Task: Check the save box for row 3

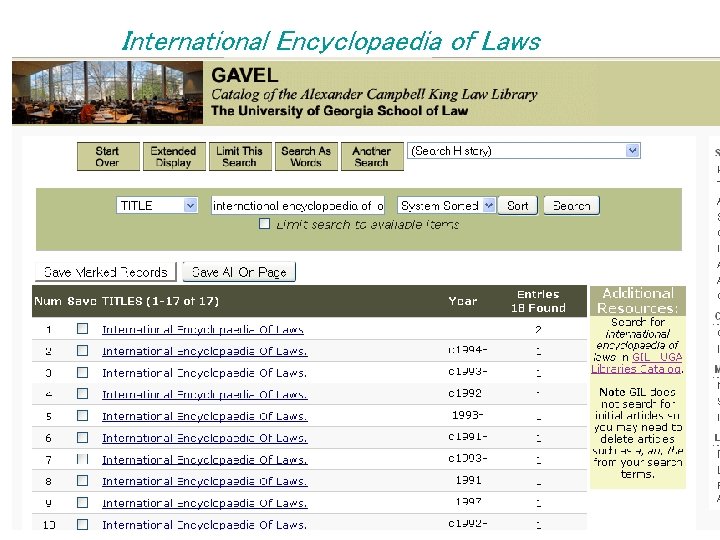Action: pos(83,372)
